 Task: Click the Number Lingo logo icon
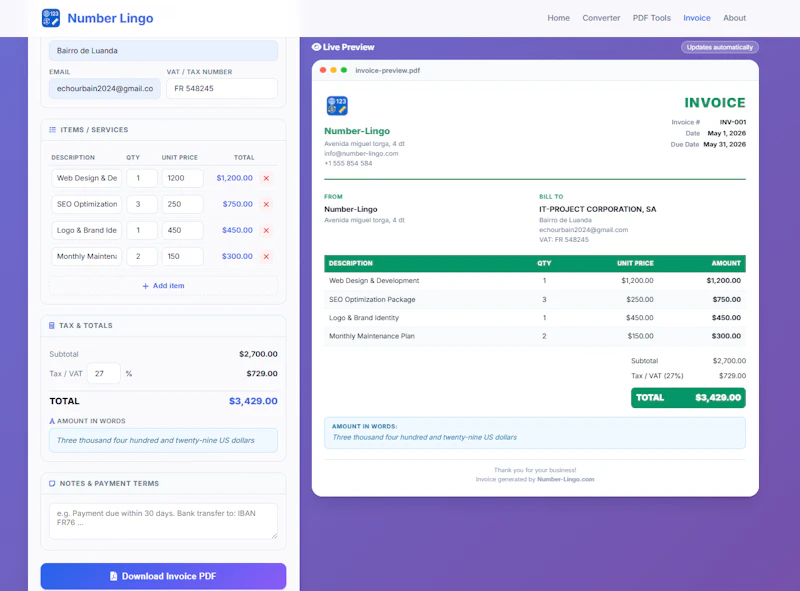51,18
